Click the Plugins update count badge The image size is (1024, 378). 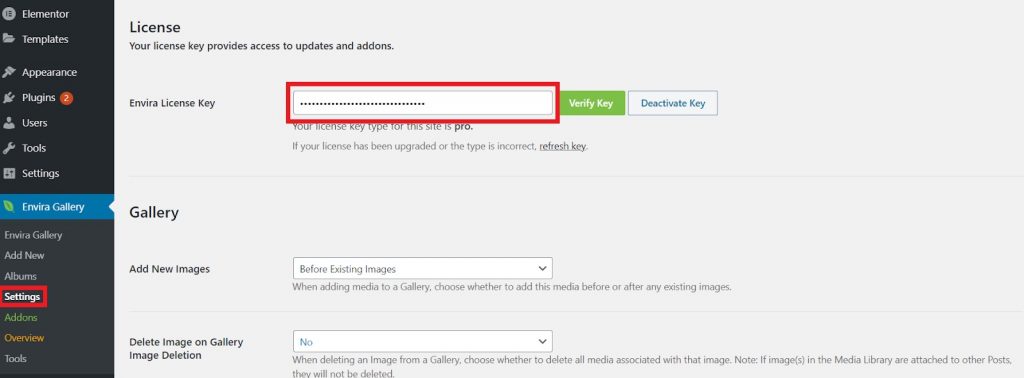click(66, 98)
